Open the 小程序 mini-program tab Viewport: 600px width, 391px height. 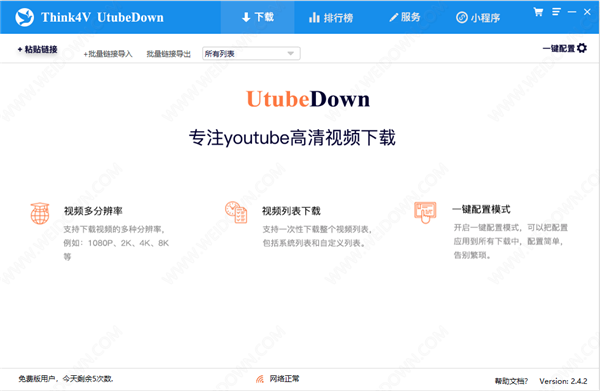478,18
